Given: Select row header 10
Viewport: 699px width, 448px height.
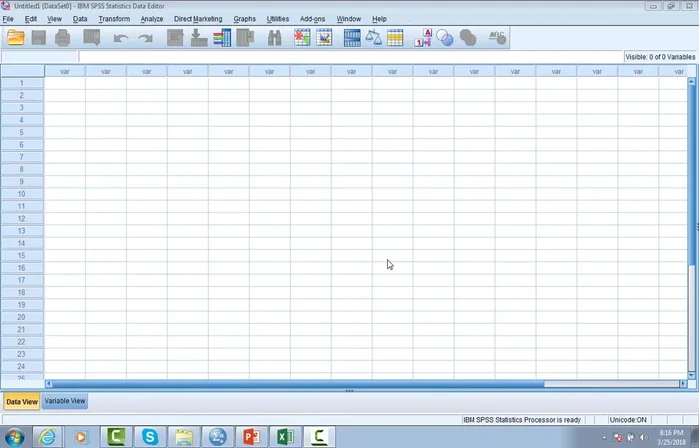Looking at the screenshot, I should point(22,194).
